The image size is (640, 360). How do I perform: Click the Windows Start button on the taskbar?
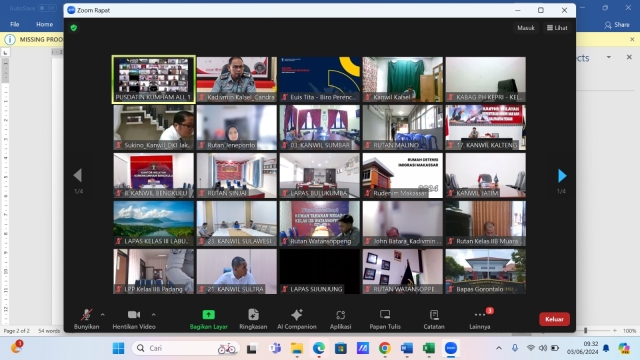(x=118, y=348)
